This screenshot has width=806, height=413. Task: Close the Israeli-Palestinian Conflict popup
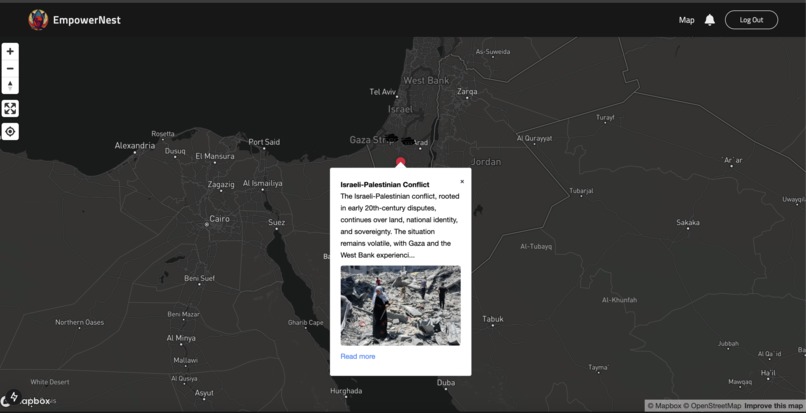(x=462, y=181)
